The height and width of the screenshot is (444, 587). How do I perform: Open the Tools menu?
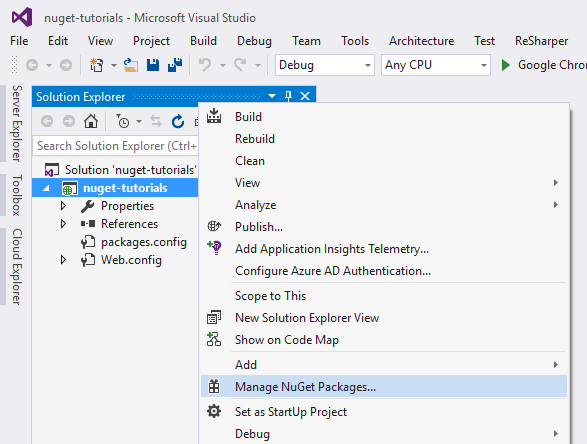(355, 41)
